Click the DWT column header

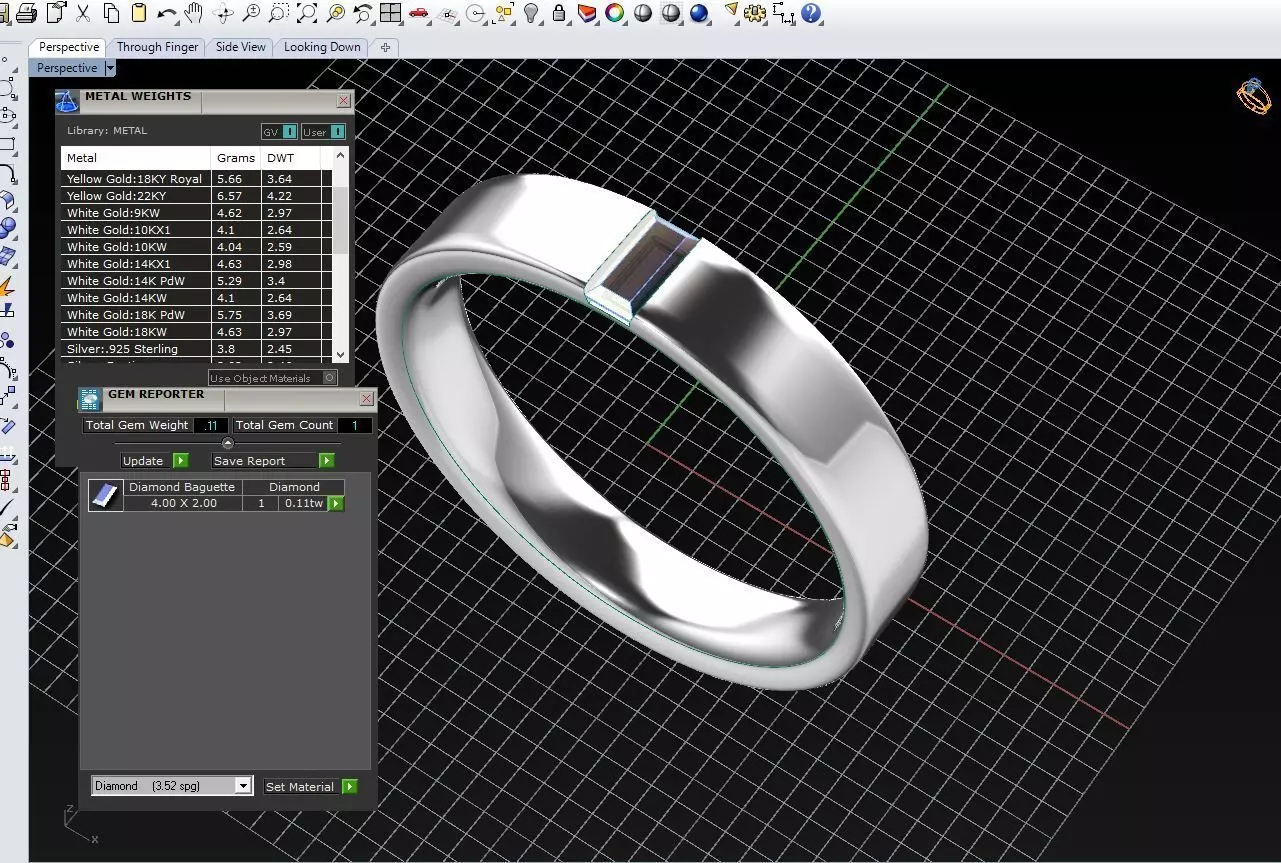pos(290,158)
